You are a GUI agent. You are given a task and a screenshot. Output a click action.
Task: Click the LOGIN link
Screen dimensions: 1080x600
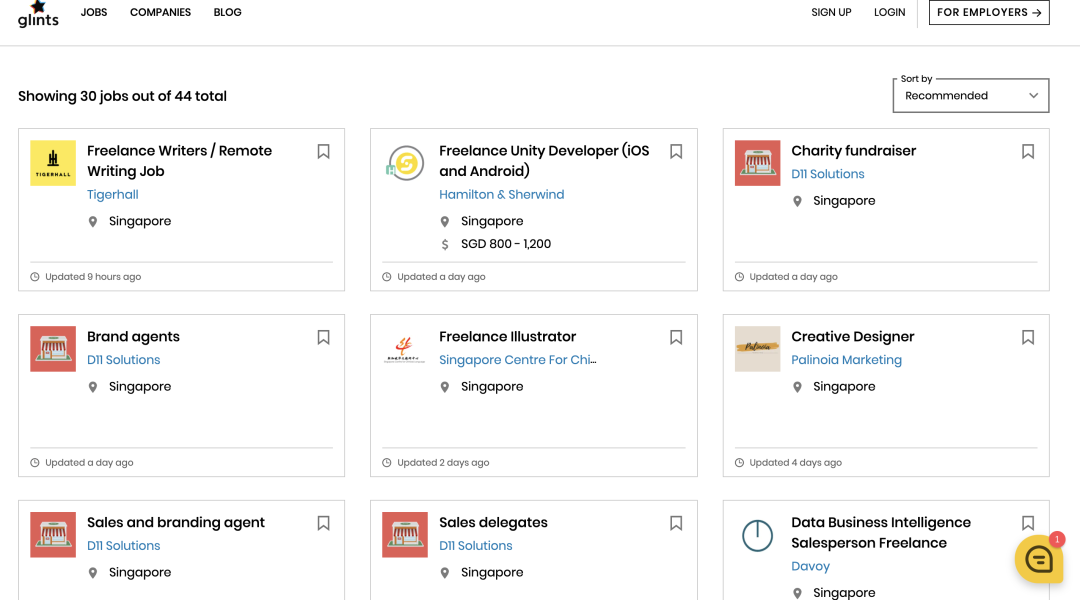(889, 12)
